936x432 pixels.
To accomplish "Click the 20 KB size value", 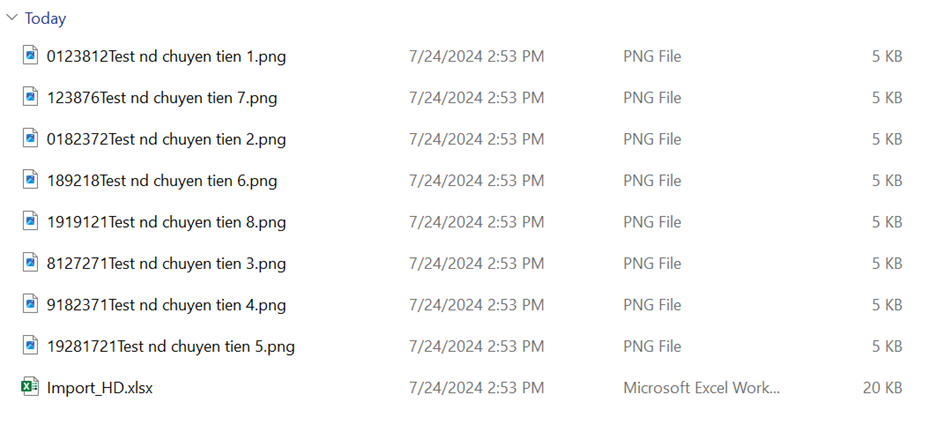I will [x=882, y=388].
